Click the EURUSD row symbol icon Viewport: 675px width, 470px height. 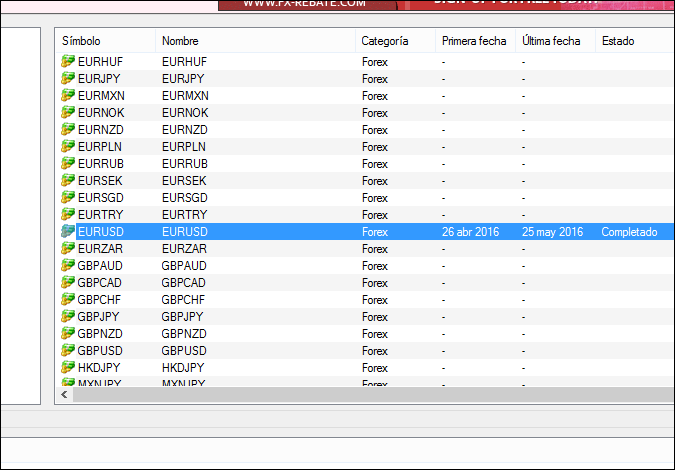68,232
